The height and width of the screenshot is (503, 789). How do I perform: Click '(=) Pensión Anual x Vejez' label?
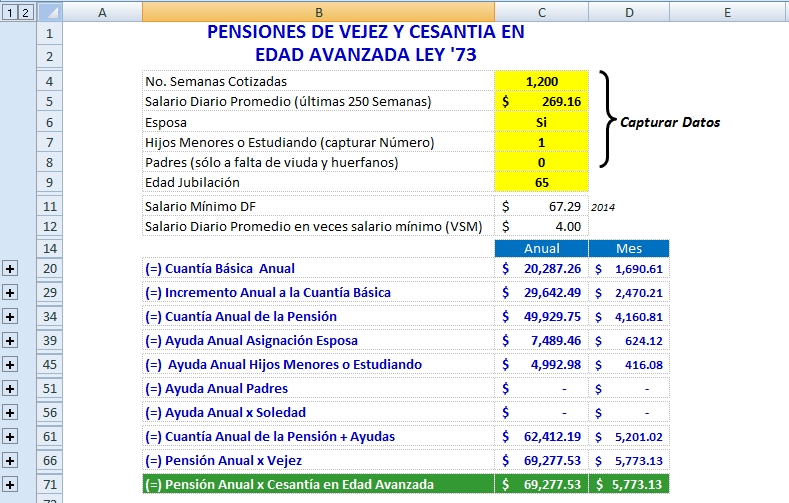223,461
